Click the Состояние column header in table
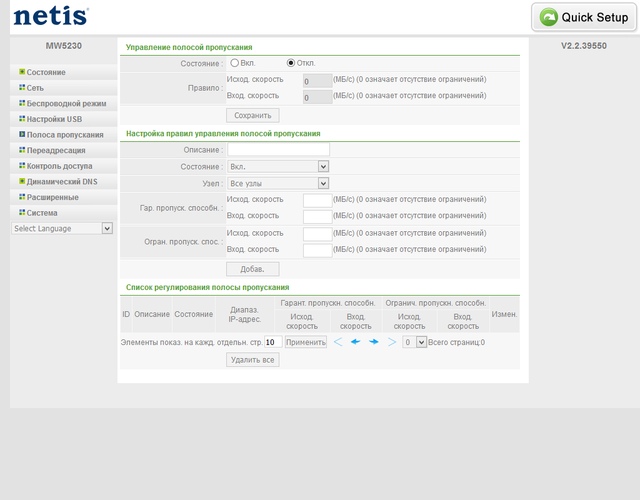This screenshot has height=500, width=640. click(193, 314)
